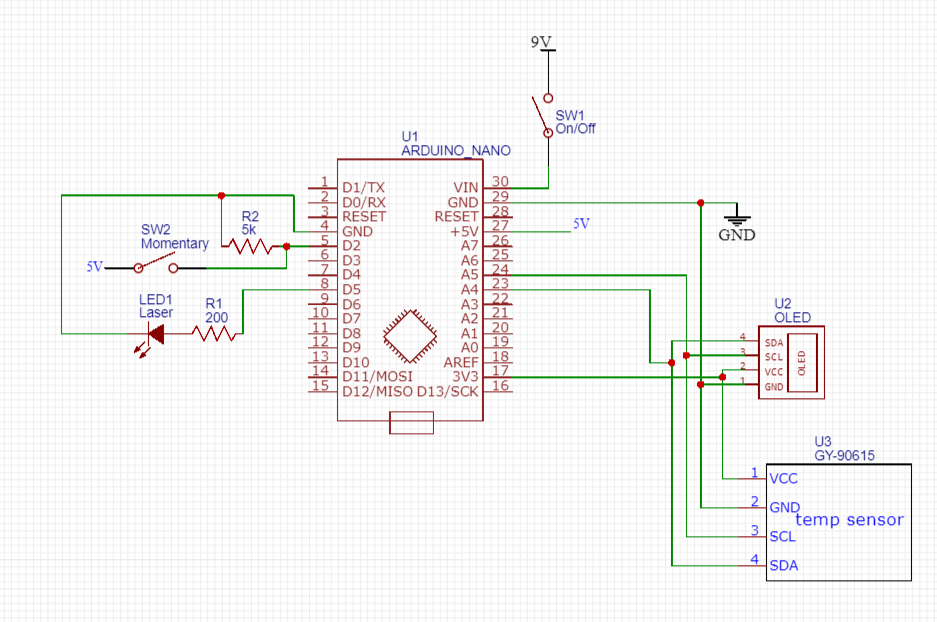Click the ARDUINO_NANO component label

point(456,151)
